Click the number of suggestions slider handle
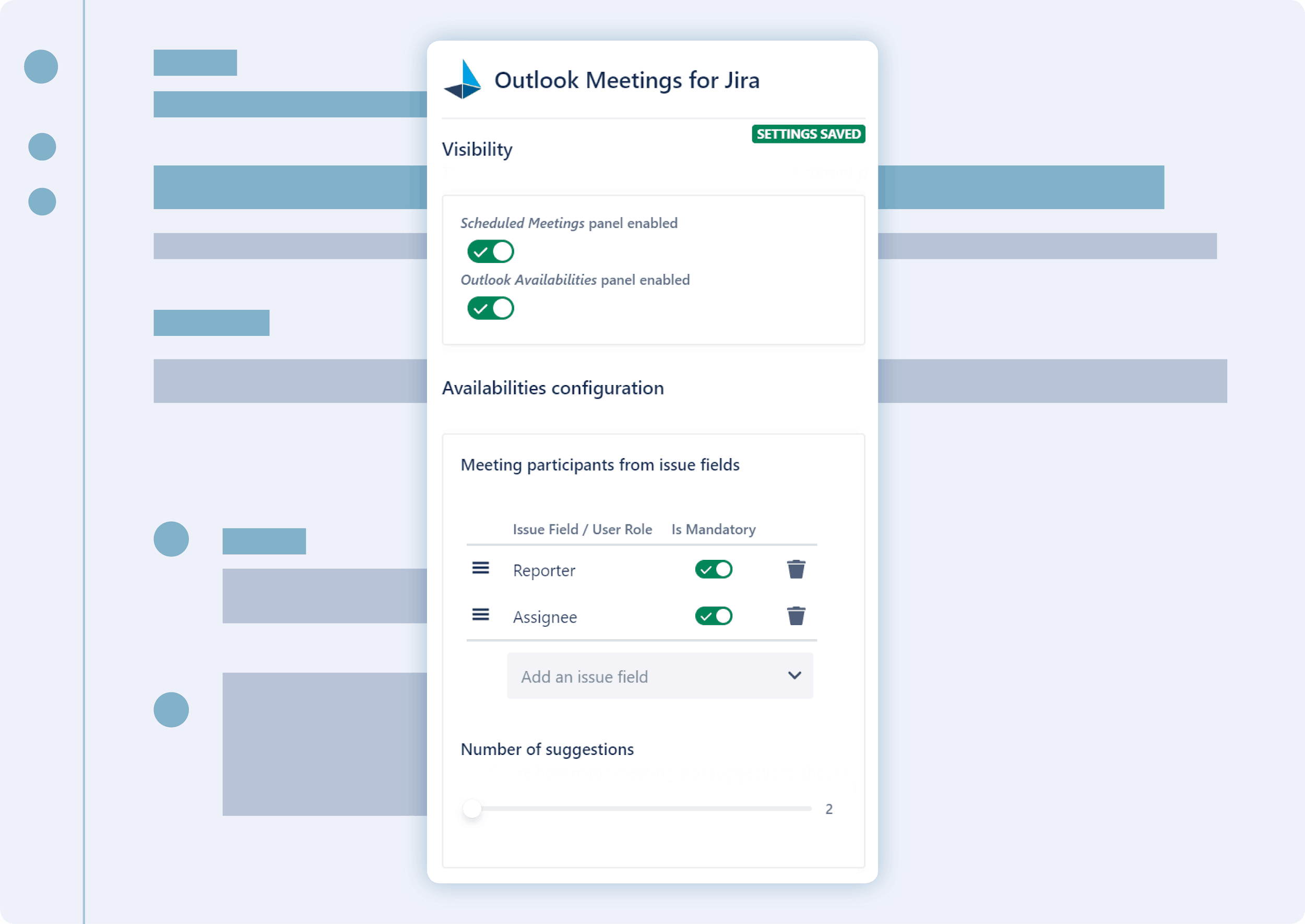Image resolution: width=1305 pixels, height=924 pixels. (x=472, y=809)
